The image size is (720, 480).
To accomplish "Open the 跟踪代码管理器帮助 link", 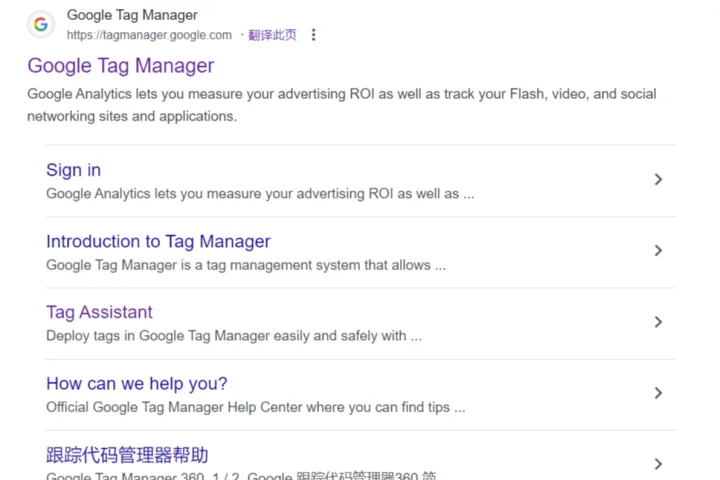I will 127,455.
